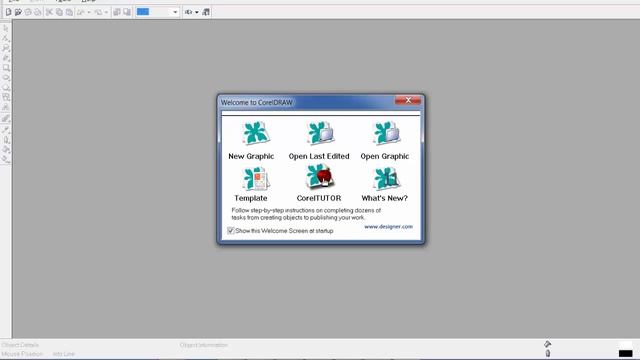This screenshot has height=360, width=640.
Task: Open the Help menu
Action: tap(89, 1)
